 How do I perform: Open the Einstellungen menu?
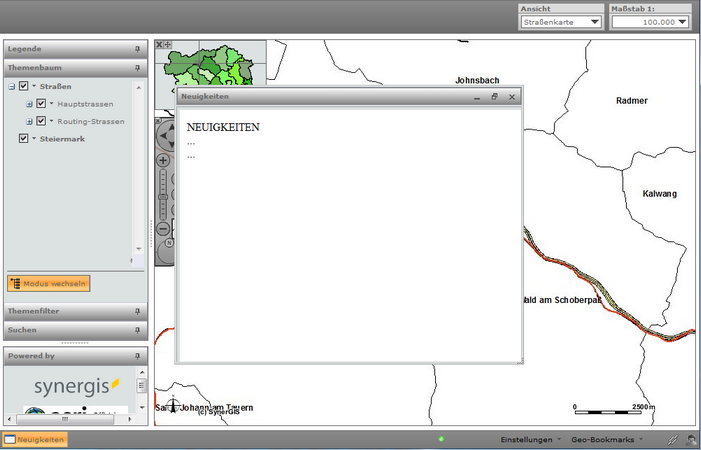click(x=530, y=440)
